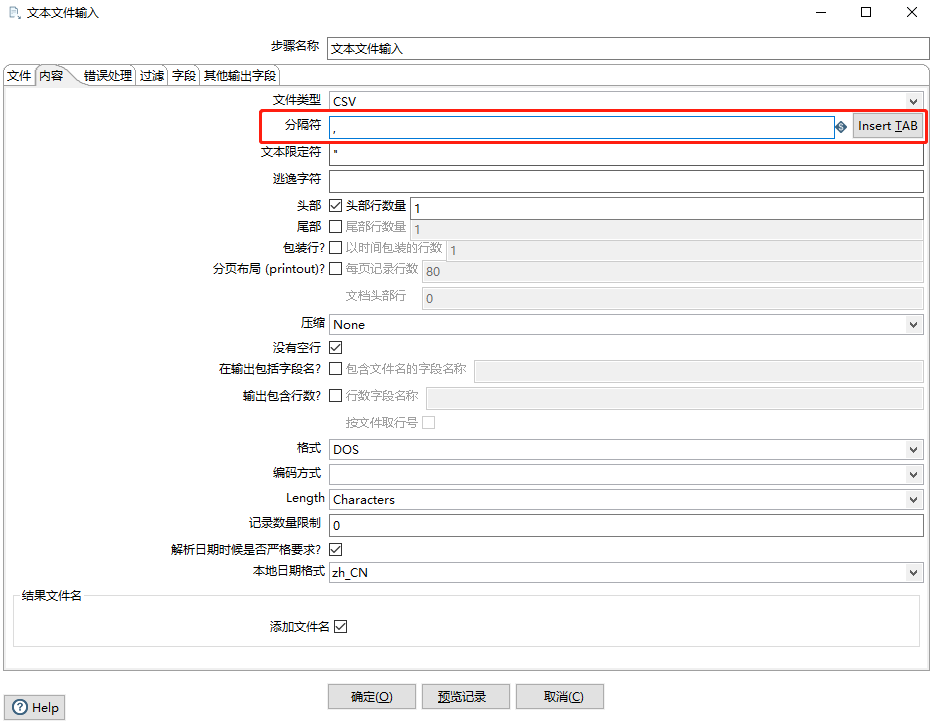Expand the 编码方式 encoding dropdown
This screenshot has width=935, height=725.
click(625, 475)
